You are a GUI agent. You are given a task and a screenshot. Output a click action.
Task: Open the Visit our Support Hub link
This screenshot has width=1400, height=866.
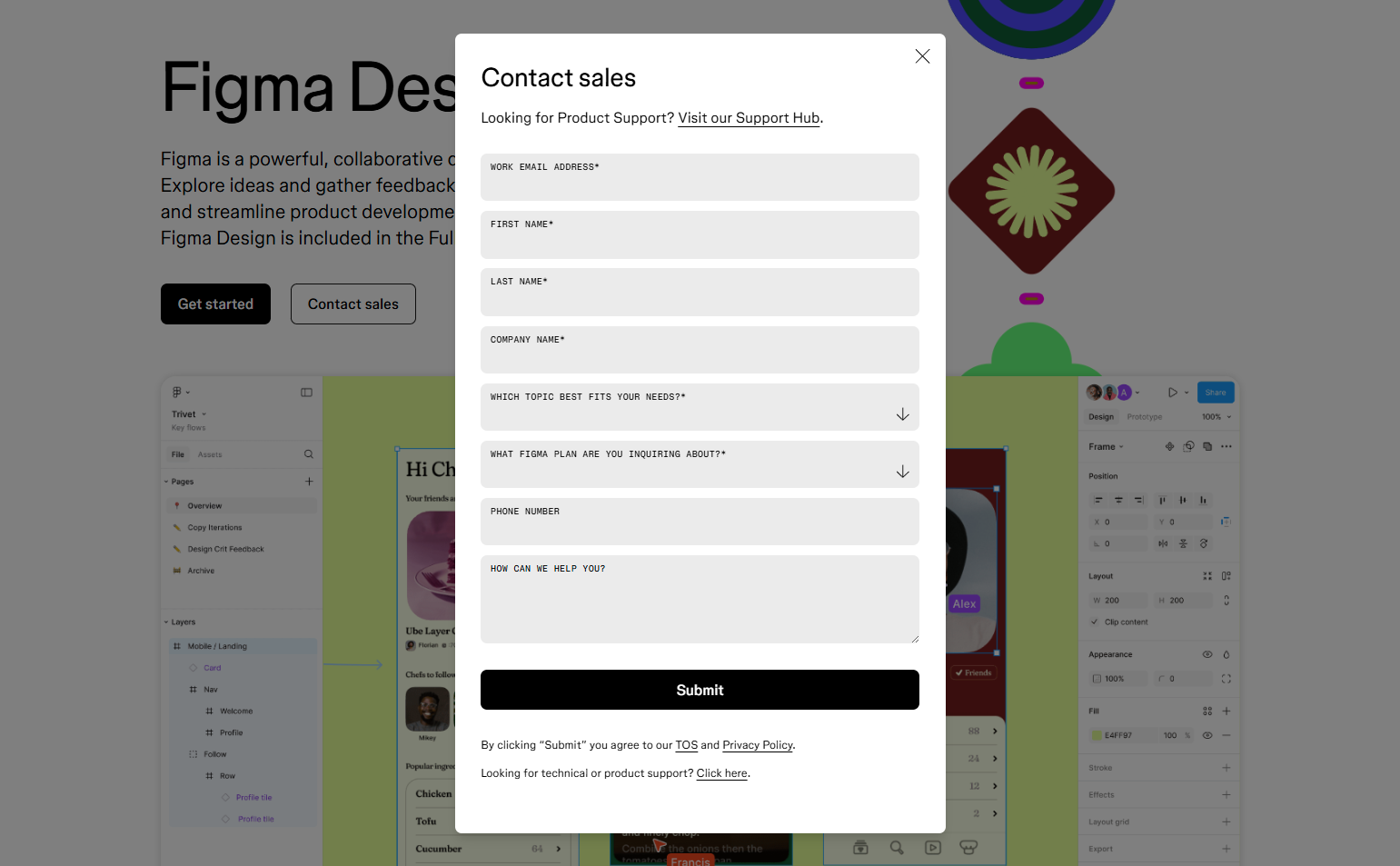click(749, 117)
